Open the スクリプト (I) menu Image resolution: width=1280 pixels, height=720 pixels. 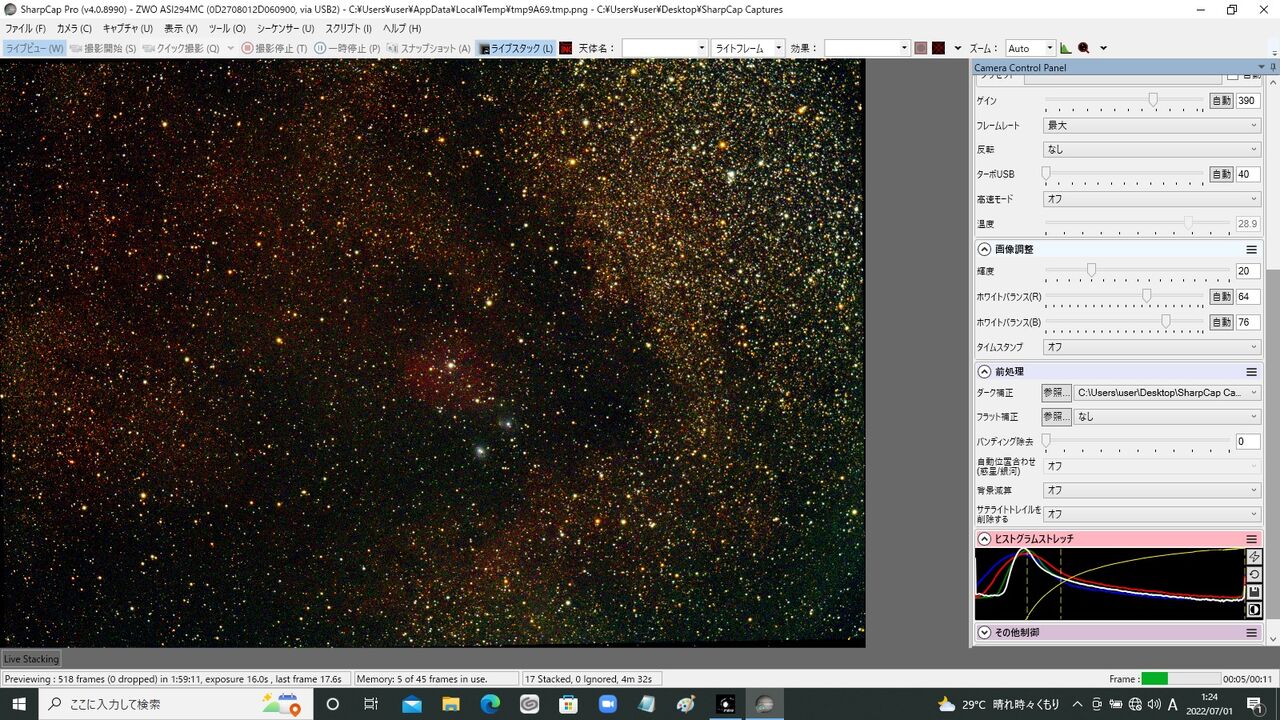tap(348, 29)
